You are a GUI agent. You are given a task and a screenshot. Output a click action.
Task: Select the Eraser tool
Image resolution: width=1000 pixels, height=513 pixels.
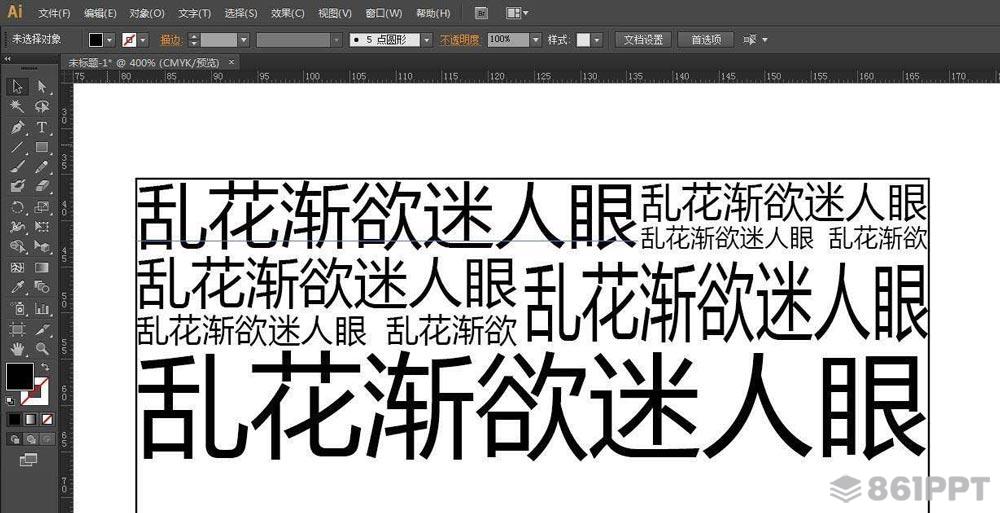click(x=42, y=186)
